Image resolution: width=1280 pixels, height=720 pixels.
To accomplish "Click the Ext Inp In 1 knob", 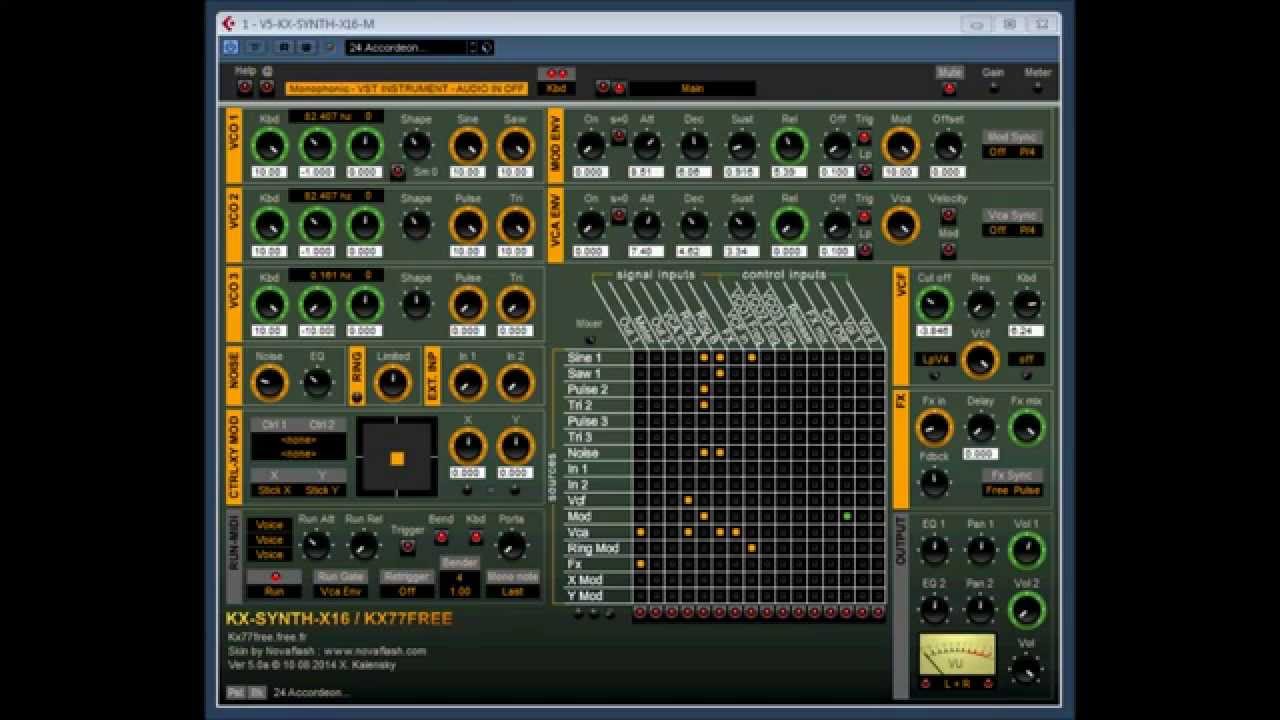I will [468, 382].
